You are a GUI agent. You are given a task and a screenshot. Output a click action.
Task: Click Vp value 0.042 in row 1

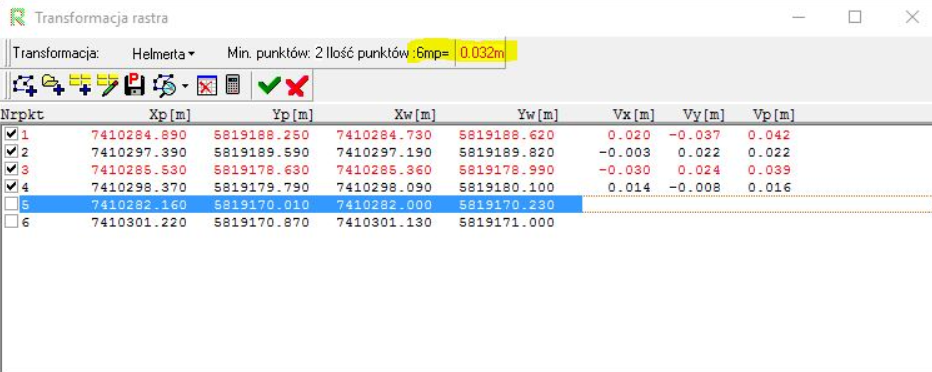point(769,135)
